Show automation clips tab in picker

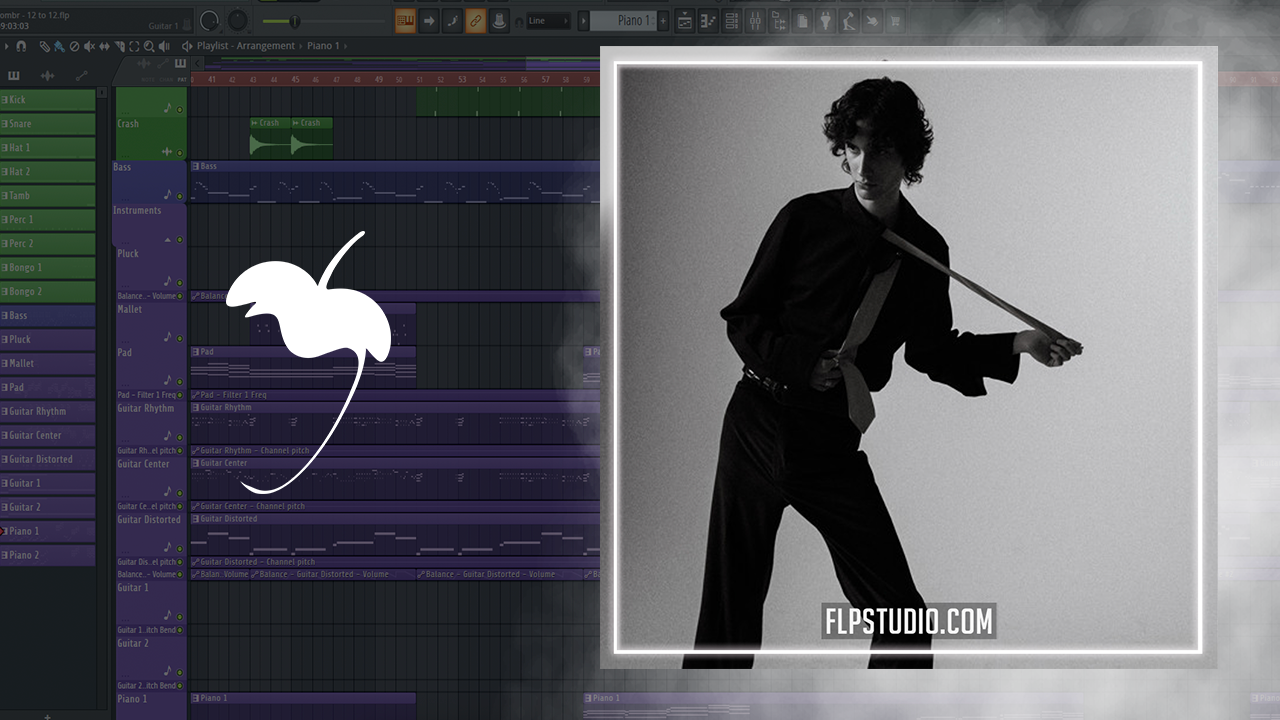pyautogui.click(x=81, y=76)
